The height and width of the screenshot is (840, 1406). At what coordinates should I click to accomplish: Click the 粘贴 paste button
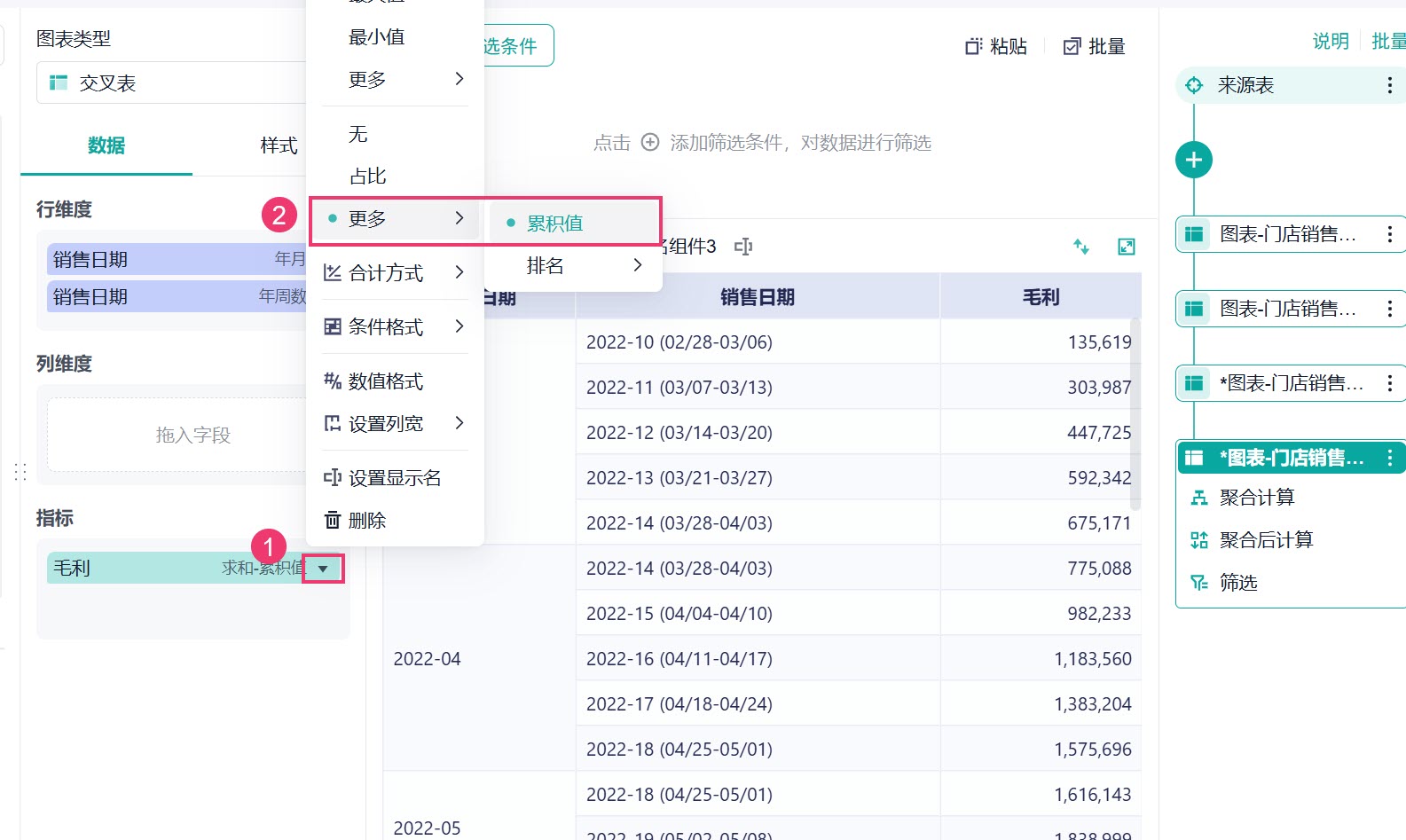[996, 47]
